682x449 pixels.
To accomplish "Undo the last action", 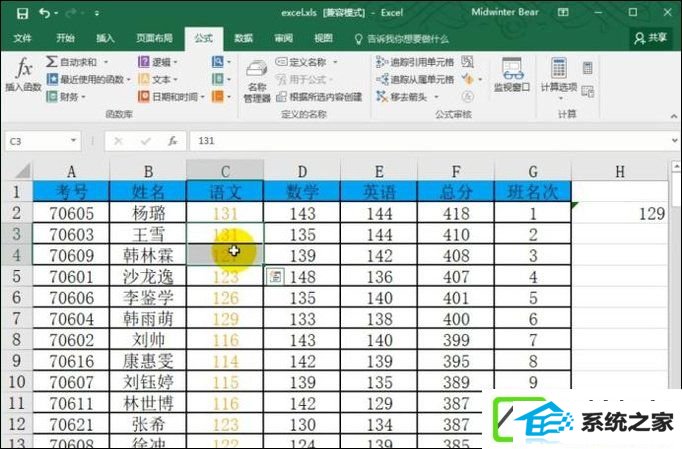I will (x=44, y=13).
